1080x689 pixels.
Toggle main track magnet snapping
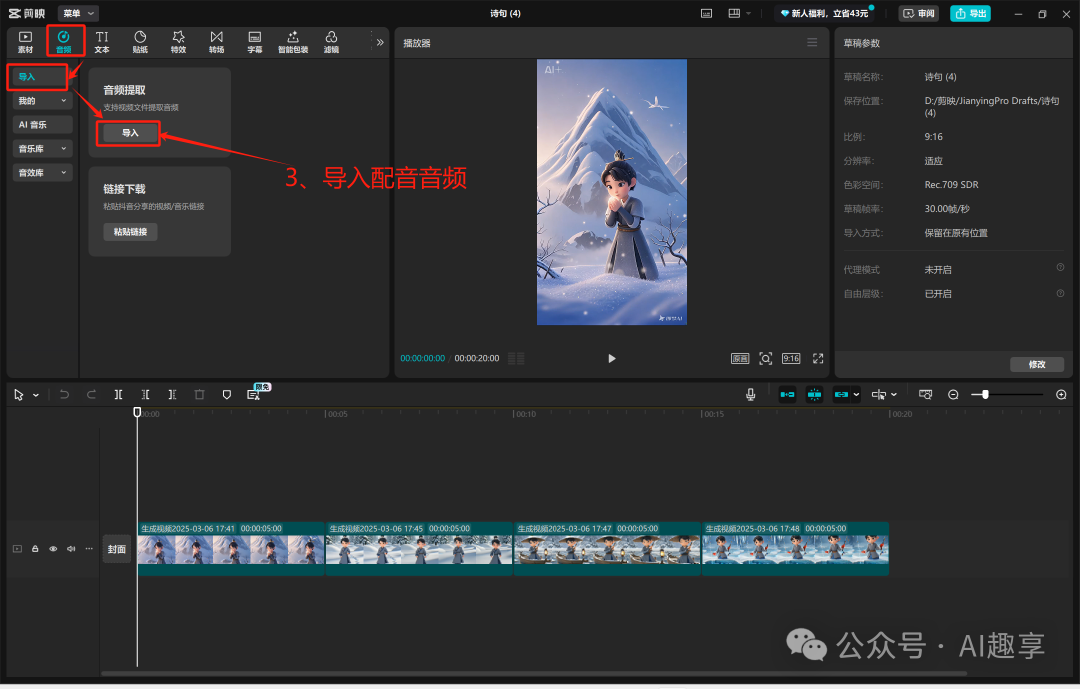tap(787, 395)
